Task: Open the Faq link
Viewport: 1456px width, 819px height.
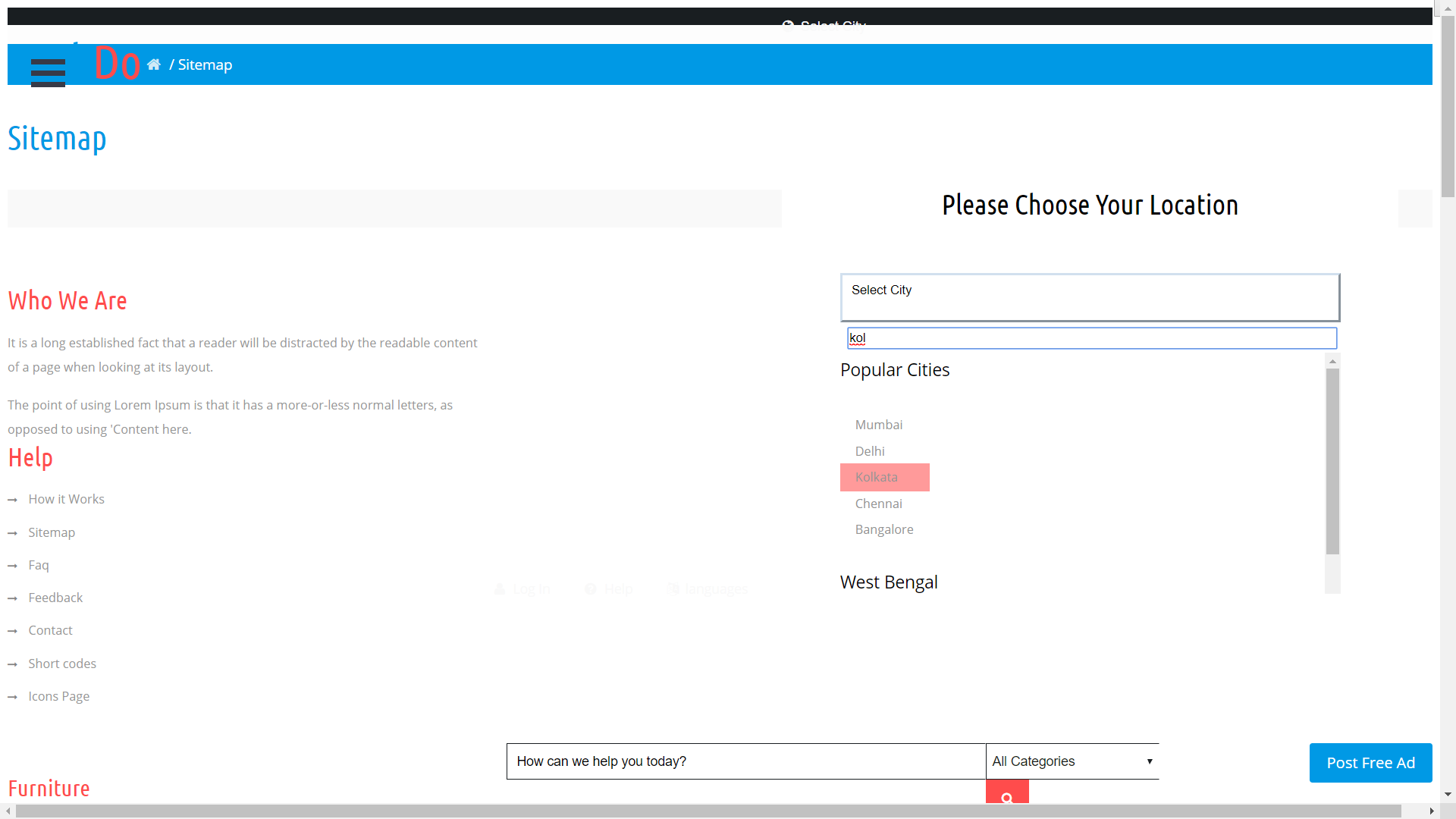Action: pos(38,565)
